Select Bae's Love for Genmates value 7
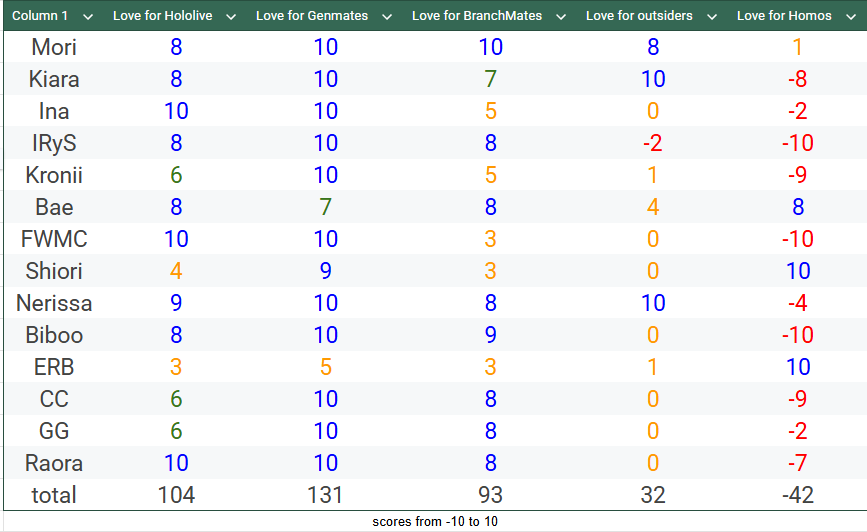The width and height of the screenshot is (867, 532). 325,207
